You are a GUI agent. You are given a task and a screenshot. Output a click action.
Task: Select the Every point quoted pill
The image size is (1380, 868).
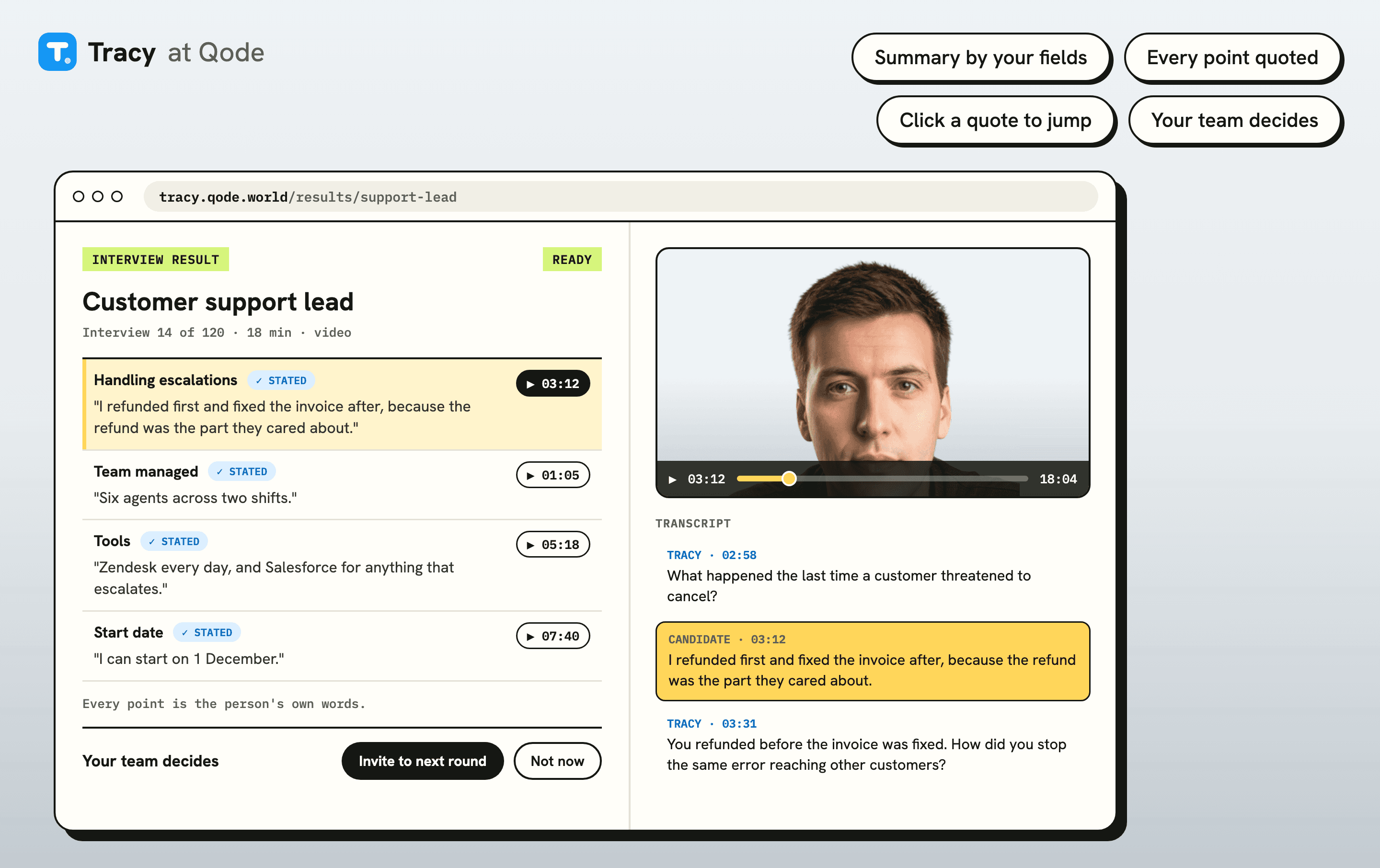tap(1232, 57)
